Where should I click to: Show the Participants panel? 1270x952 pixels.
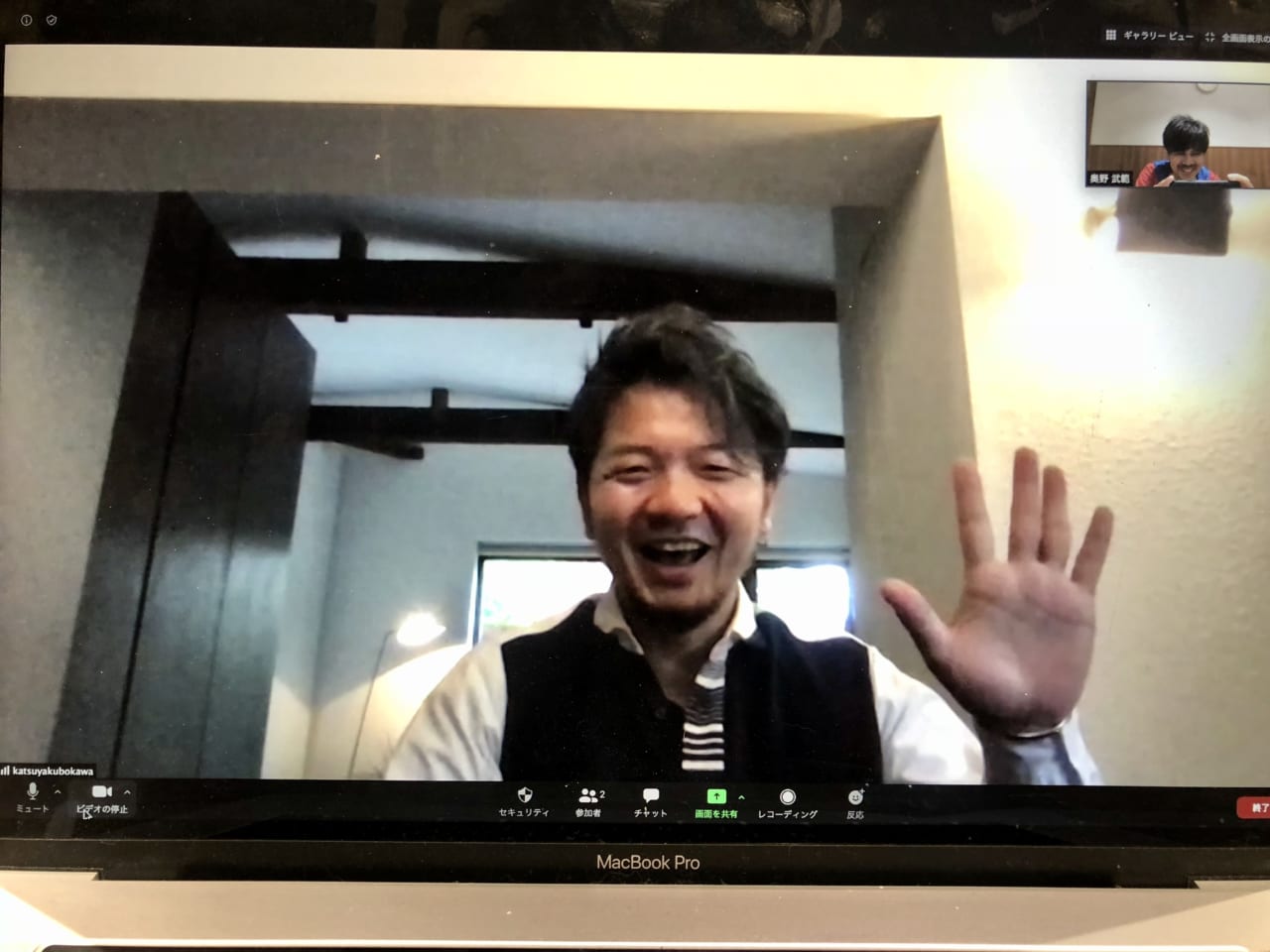coord(588,796)
